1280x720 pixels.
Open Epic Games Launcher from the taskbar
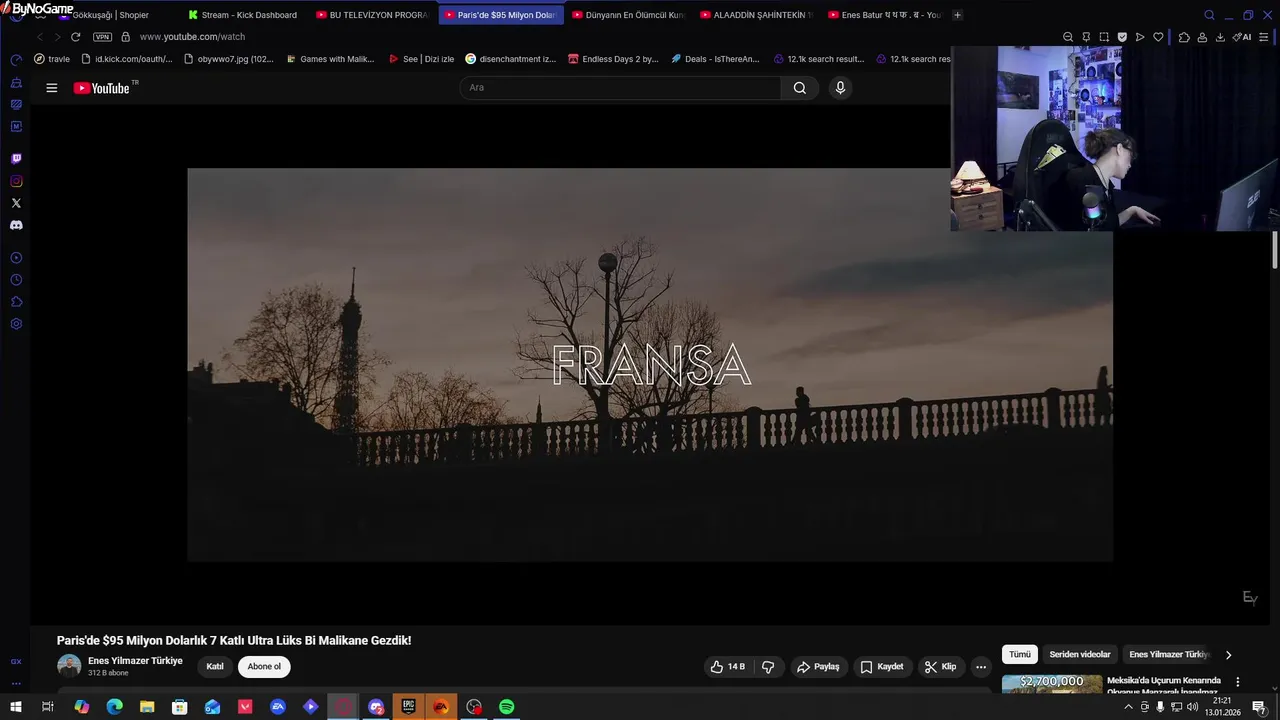coord(408,707)
